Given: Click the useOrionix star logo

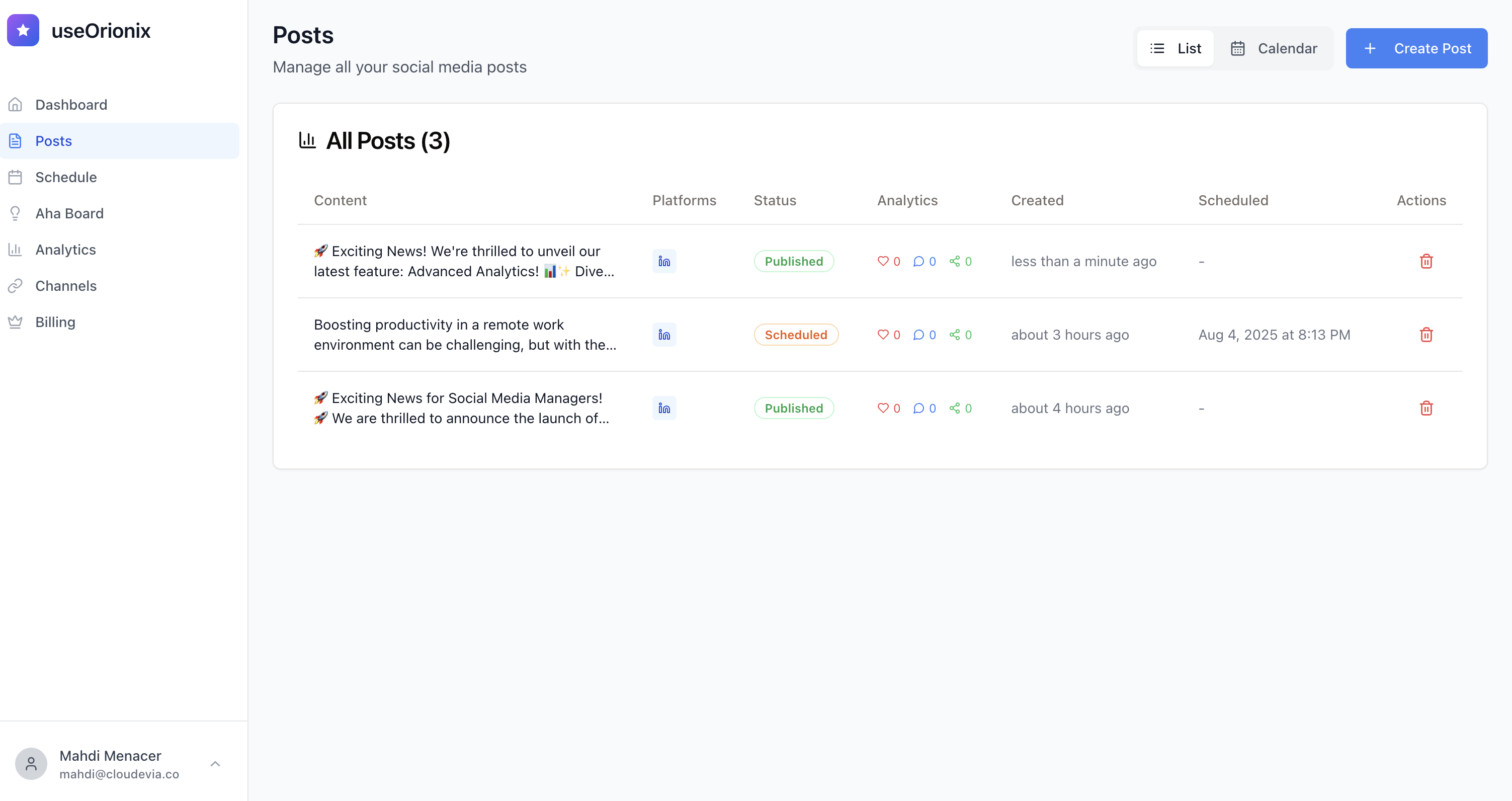Looking at the screenshot, I should [x=23, y=31].
